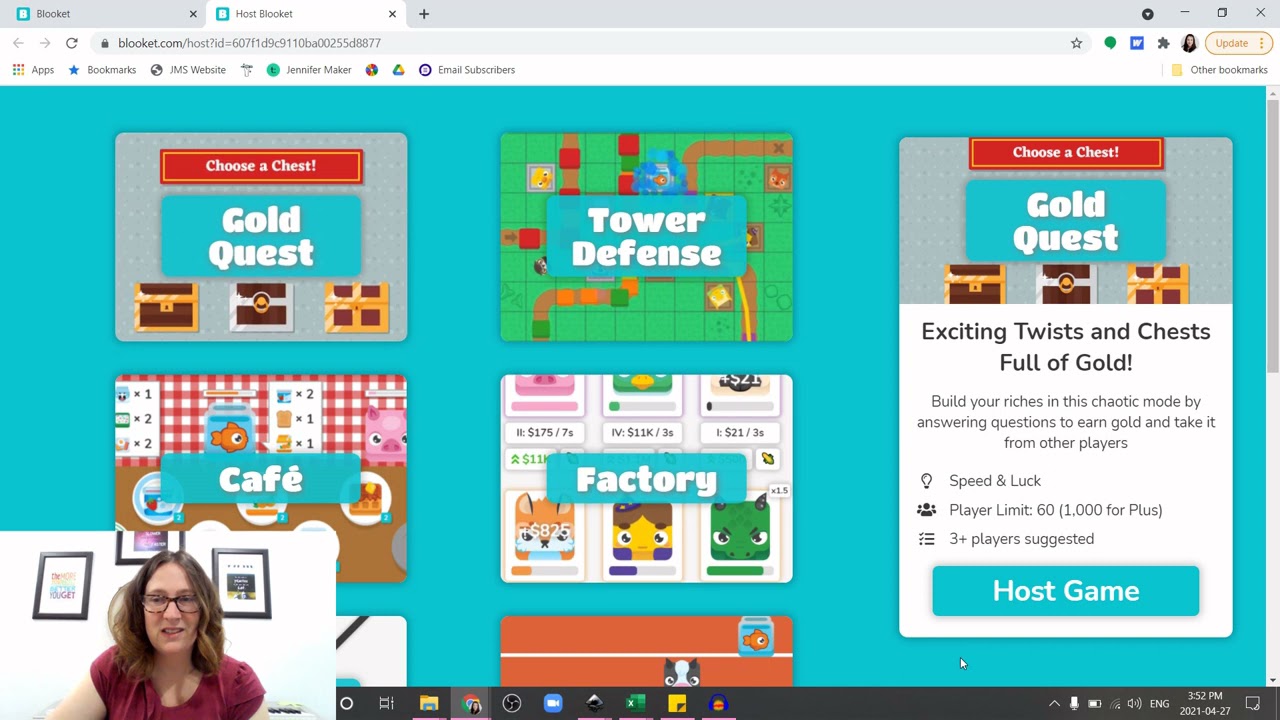Pick the Factory game mode card

click(646, 478)
